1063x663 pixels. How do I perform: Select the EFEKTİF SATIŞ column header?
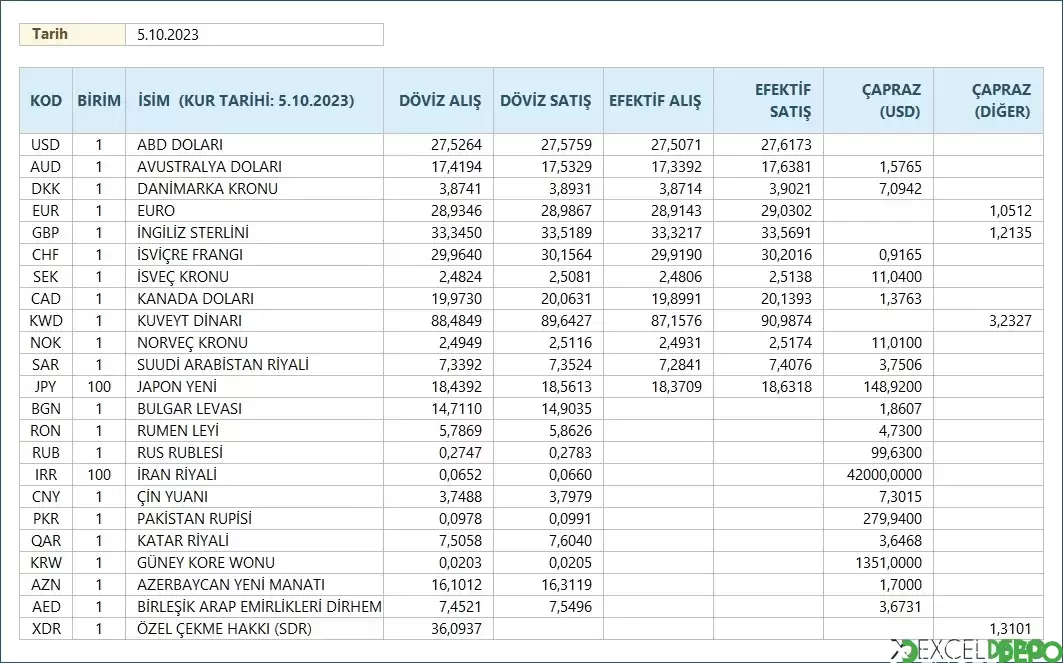(769, 100)
